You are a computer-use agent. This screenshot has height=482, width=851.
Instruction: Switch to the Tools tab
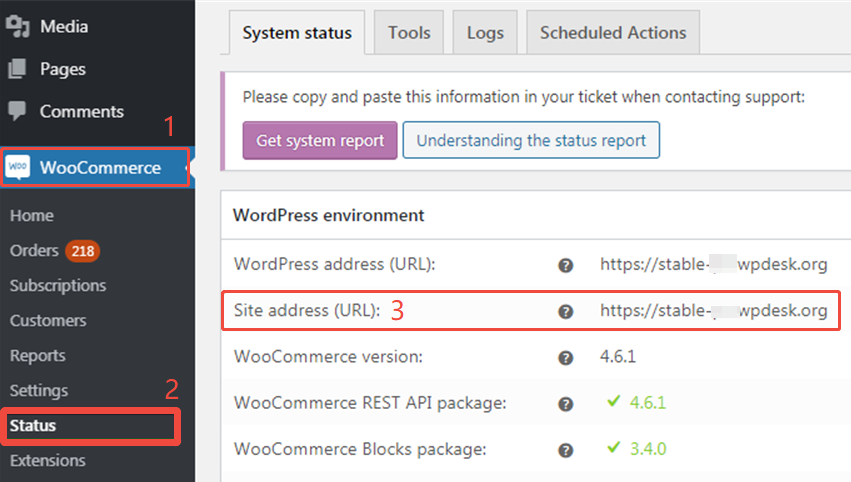pos(409,33)
